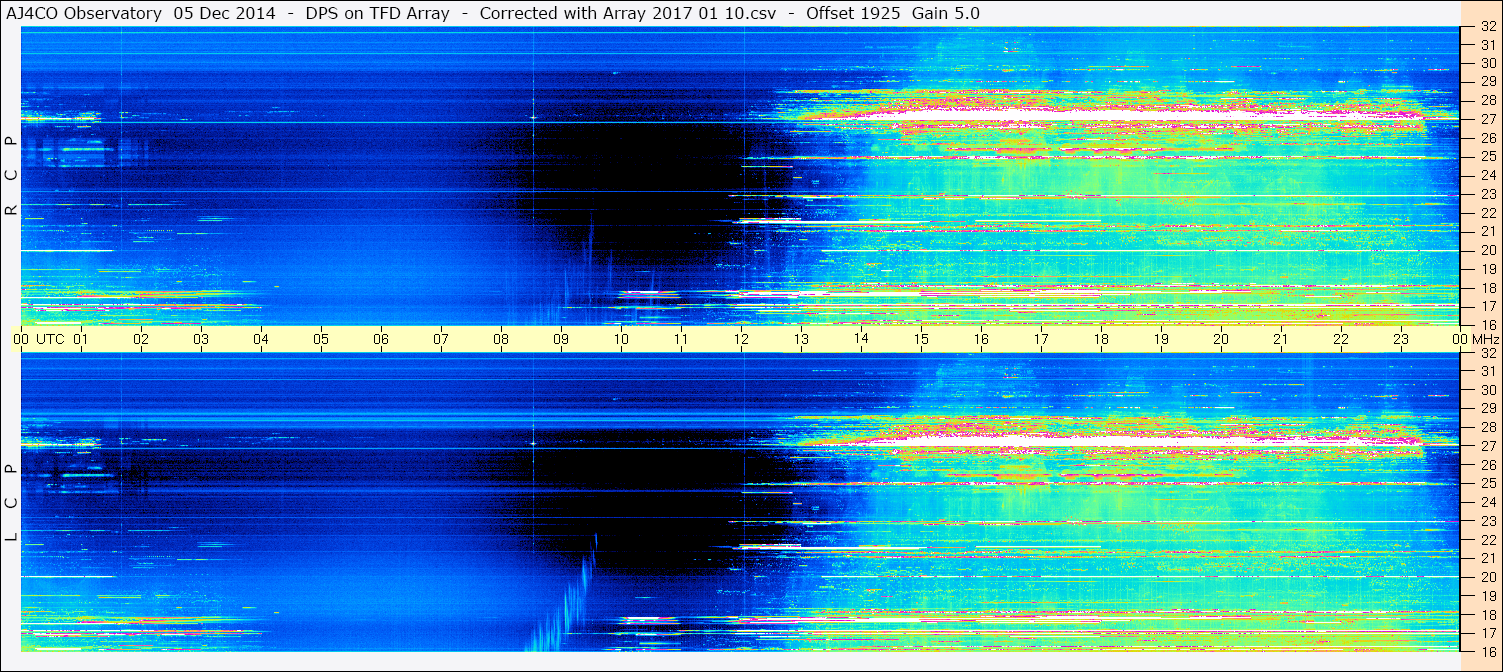Screen dimensions: 1503x672
Task: Click the 23 MHz label of the RCP panel
Action: 1487,194
